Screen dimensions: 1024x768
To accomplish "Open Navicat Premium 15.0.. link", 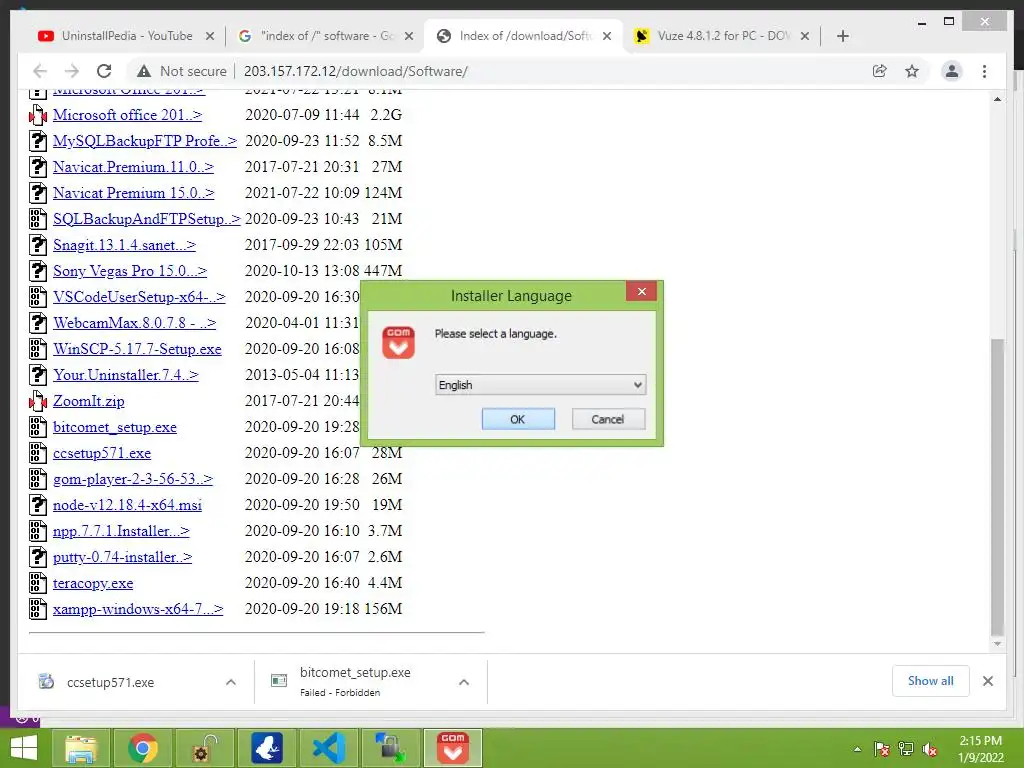I will (133, 193).
